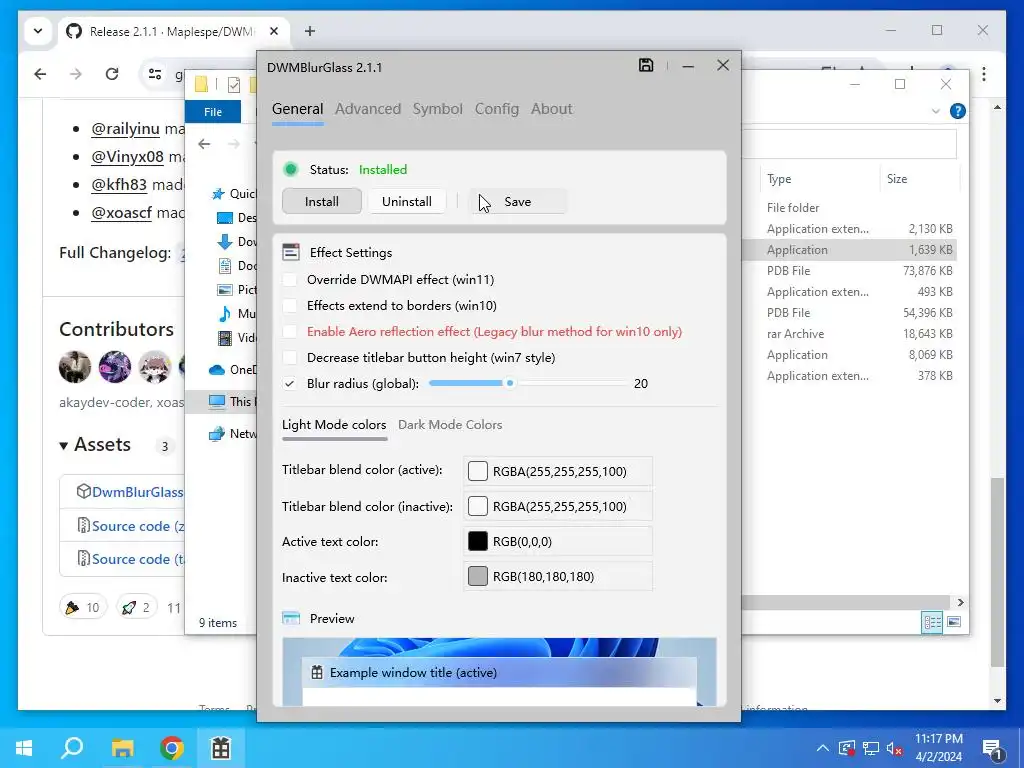Sort Explorer by Type column header
The width and height of the screenshot is (1024, 768).
(779, 179)
